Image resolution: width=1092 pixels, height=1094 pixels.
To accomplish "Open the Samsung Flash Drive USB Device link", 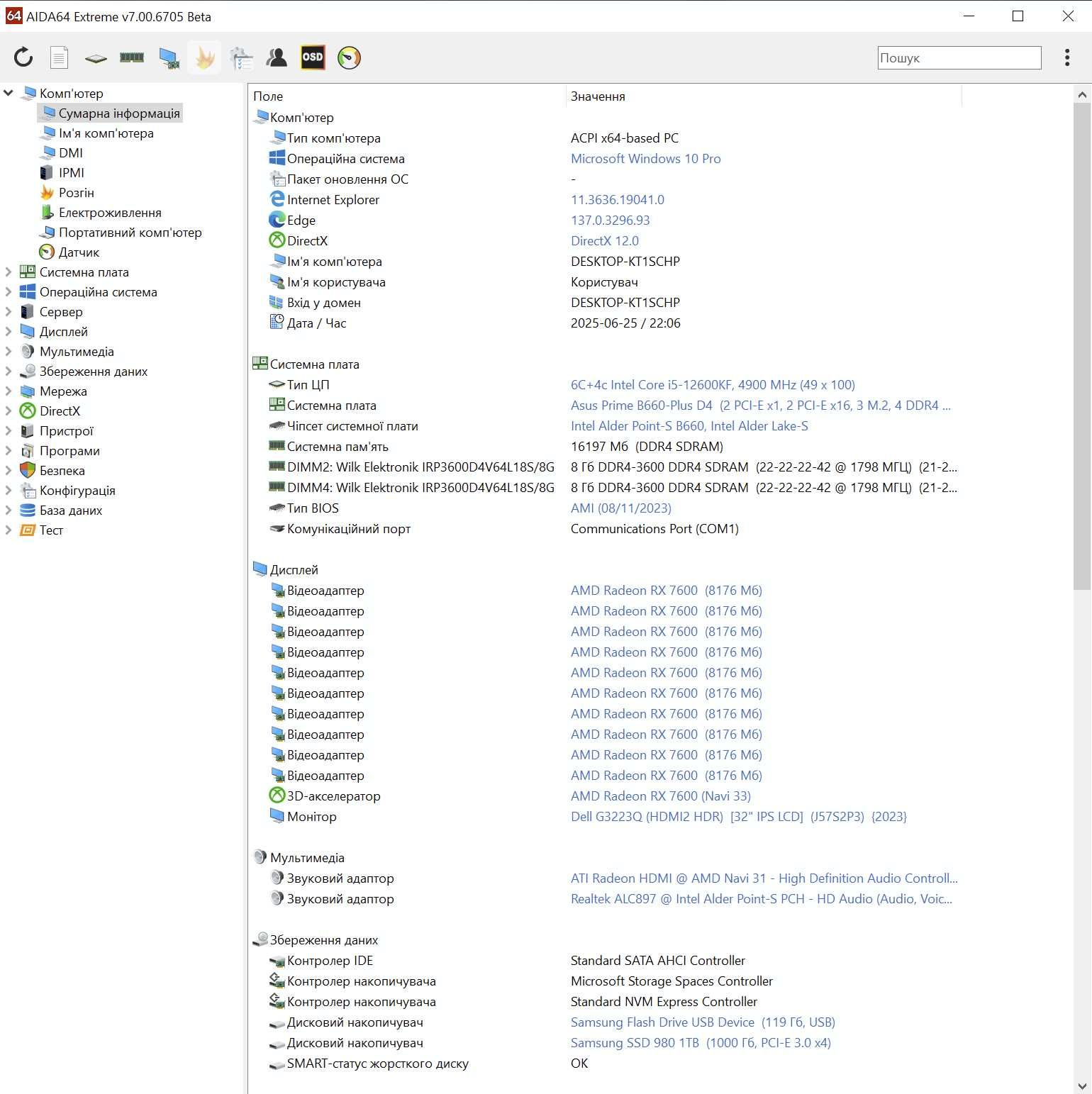I will point(703,1022).
